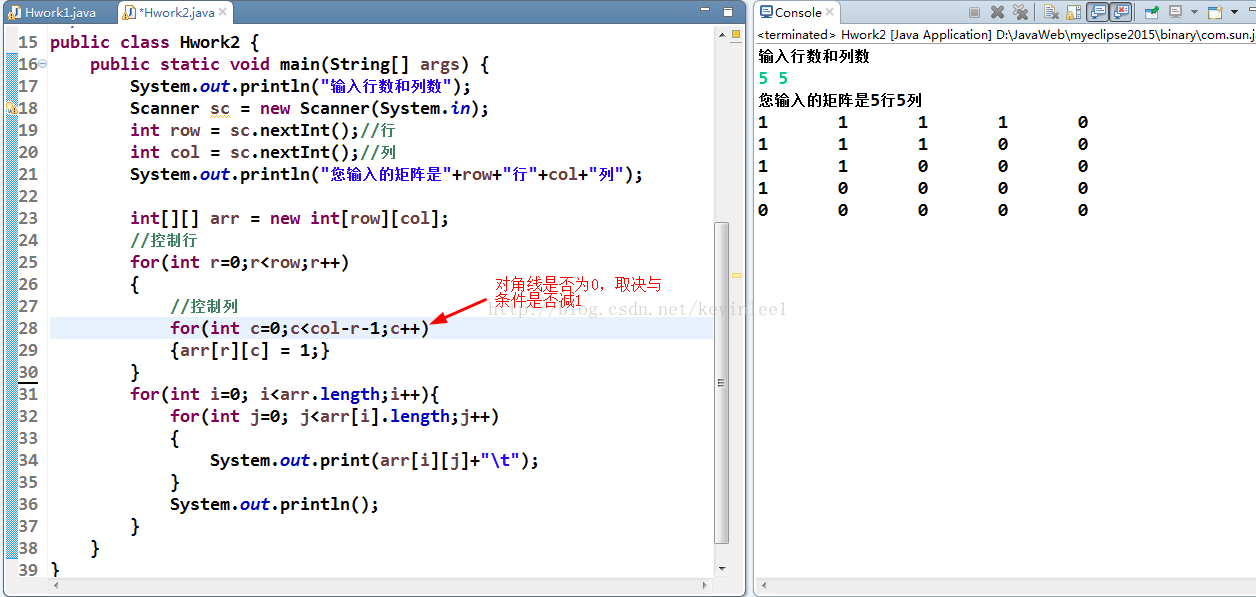Clear the Console output

pos(1051,12)
